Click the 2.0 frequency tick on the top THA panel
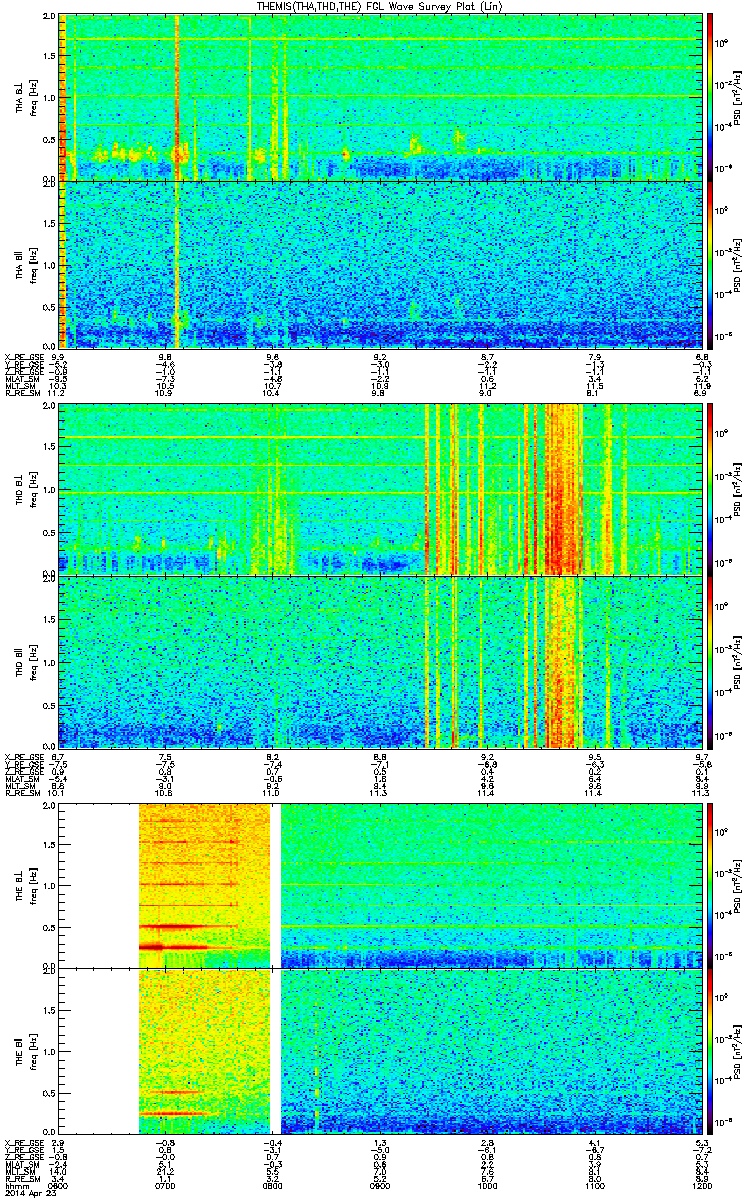The width and height of the screenshot is (750, 1200). coord(50,18)
